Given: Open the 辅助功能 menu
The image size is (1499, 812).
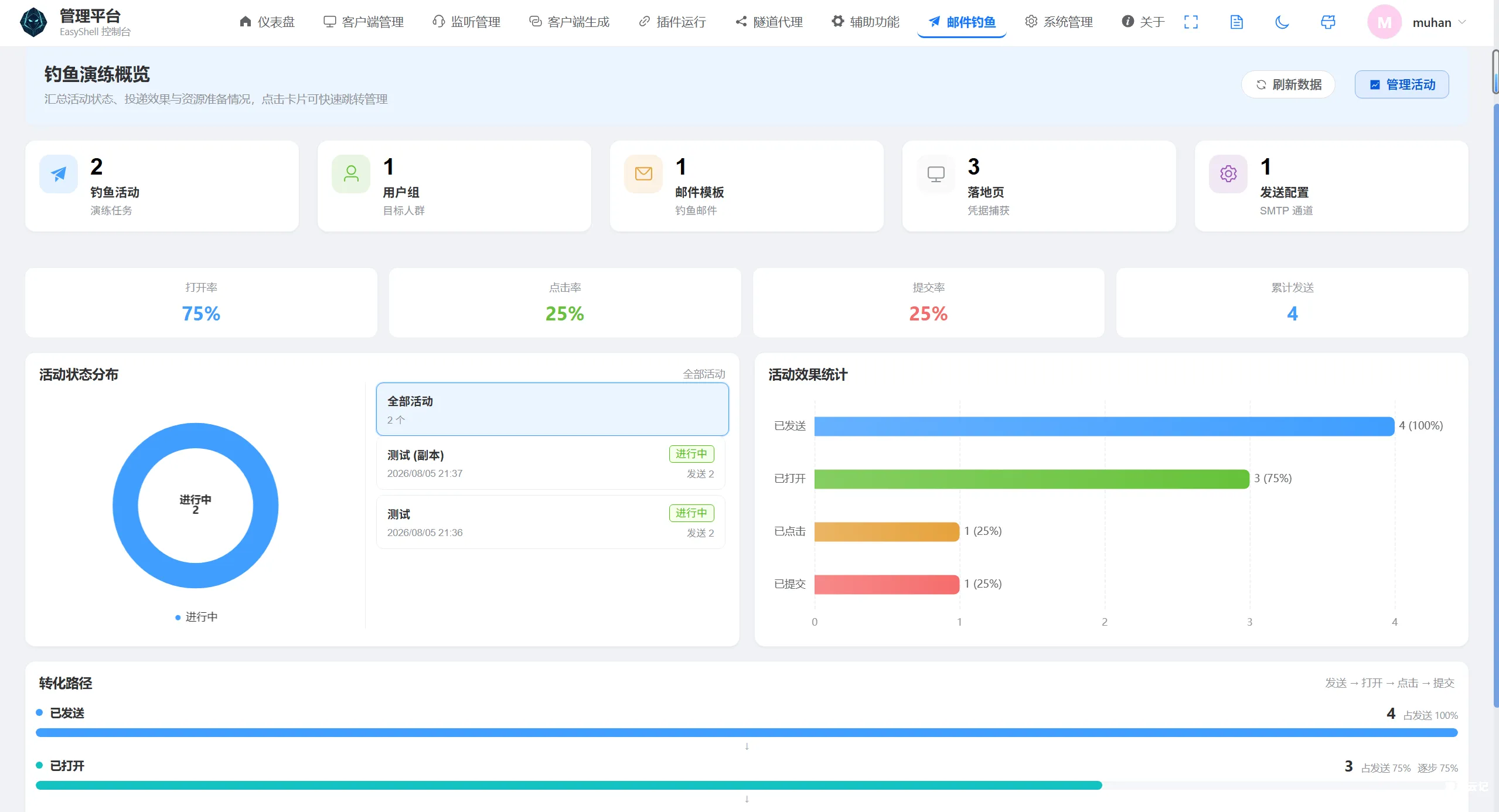Looking at the screenshot, I should (866, 22).
